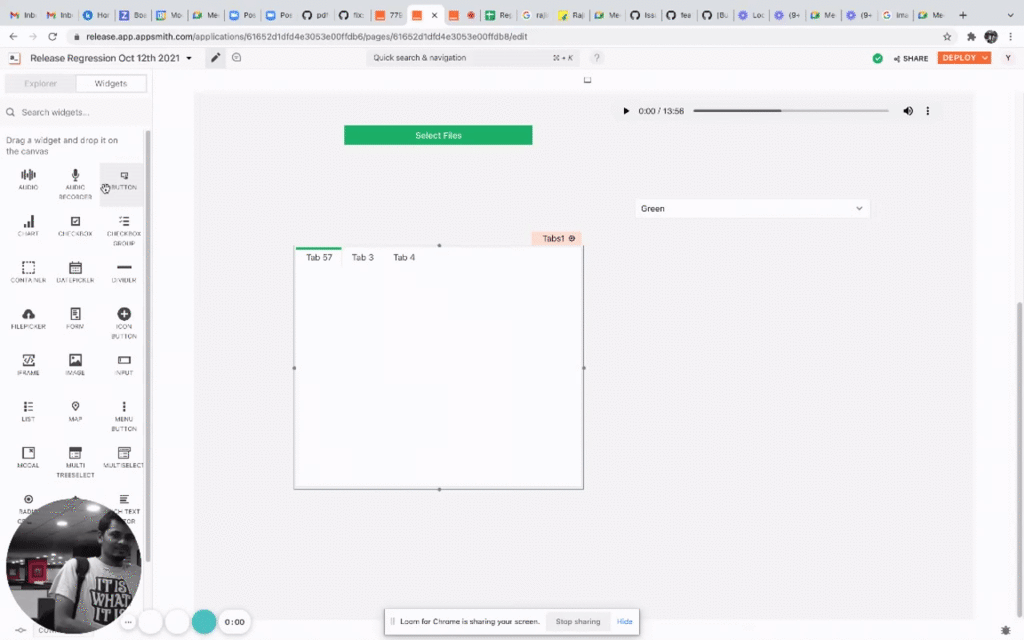
Task: Select the Iframe widget icon
Action: pyautogui.click(x=27, y=360)
